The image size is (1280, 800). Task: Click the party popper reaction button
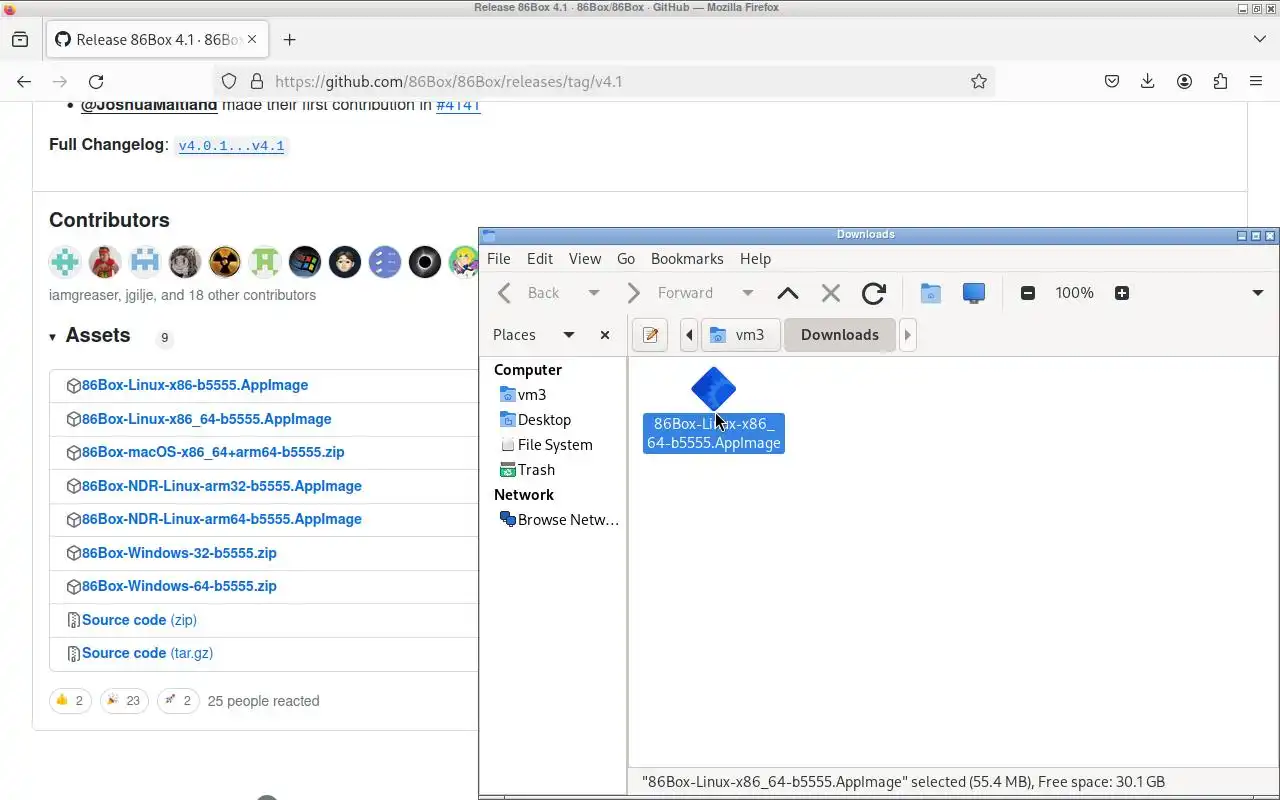124,701
